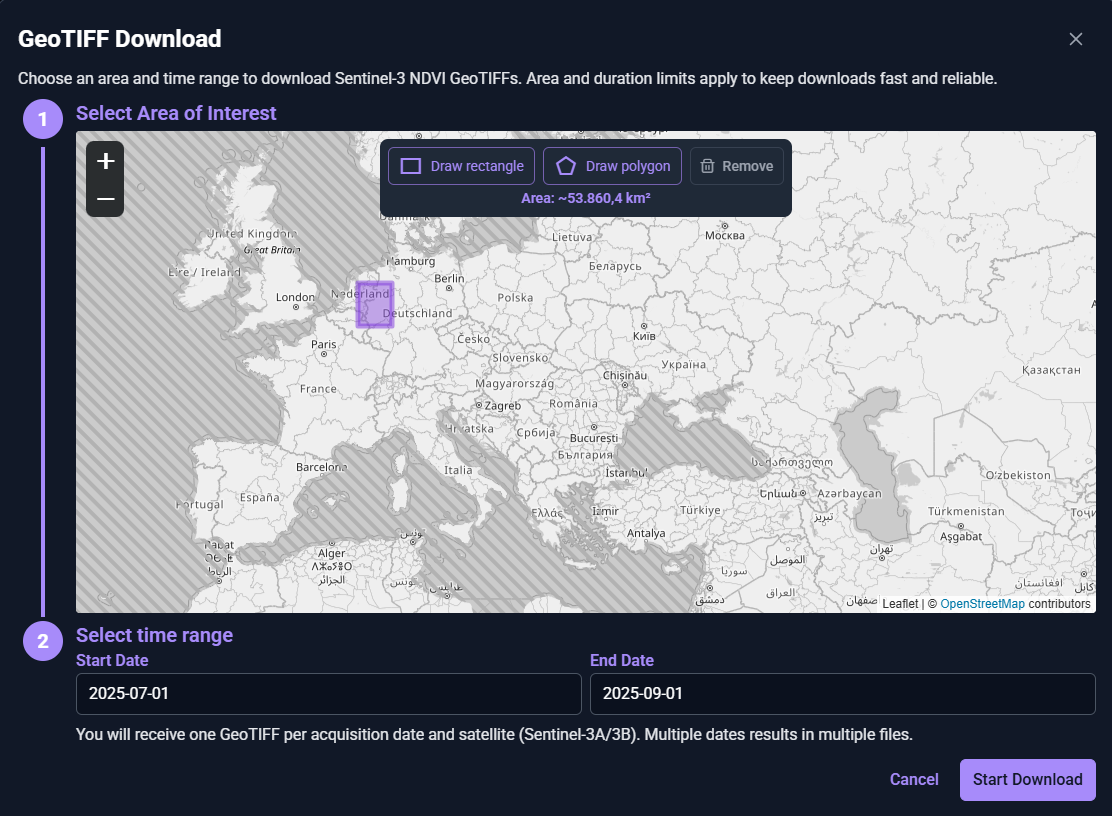Open the End Date picker field
This screenshot has width=1112, height=816.
click(x=842, y=693)
